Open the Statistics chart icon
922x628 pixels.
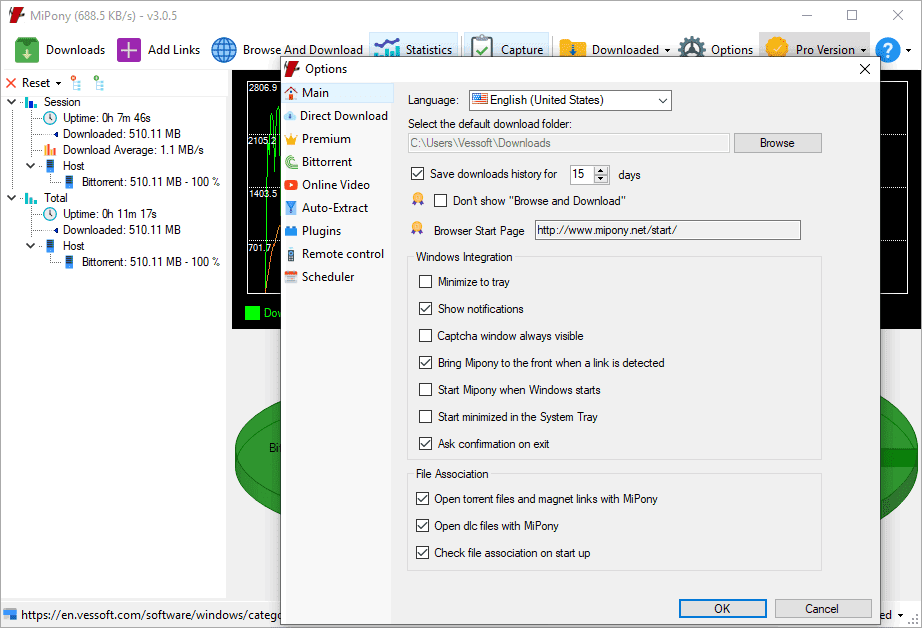tap(387, 48)
